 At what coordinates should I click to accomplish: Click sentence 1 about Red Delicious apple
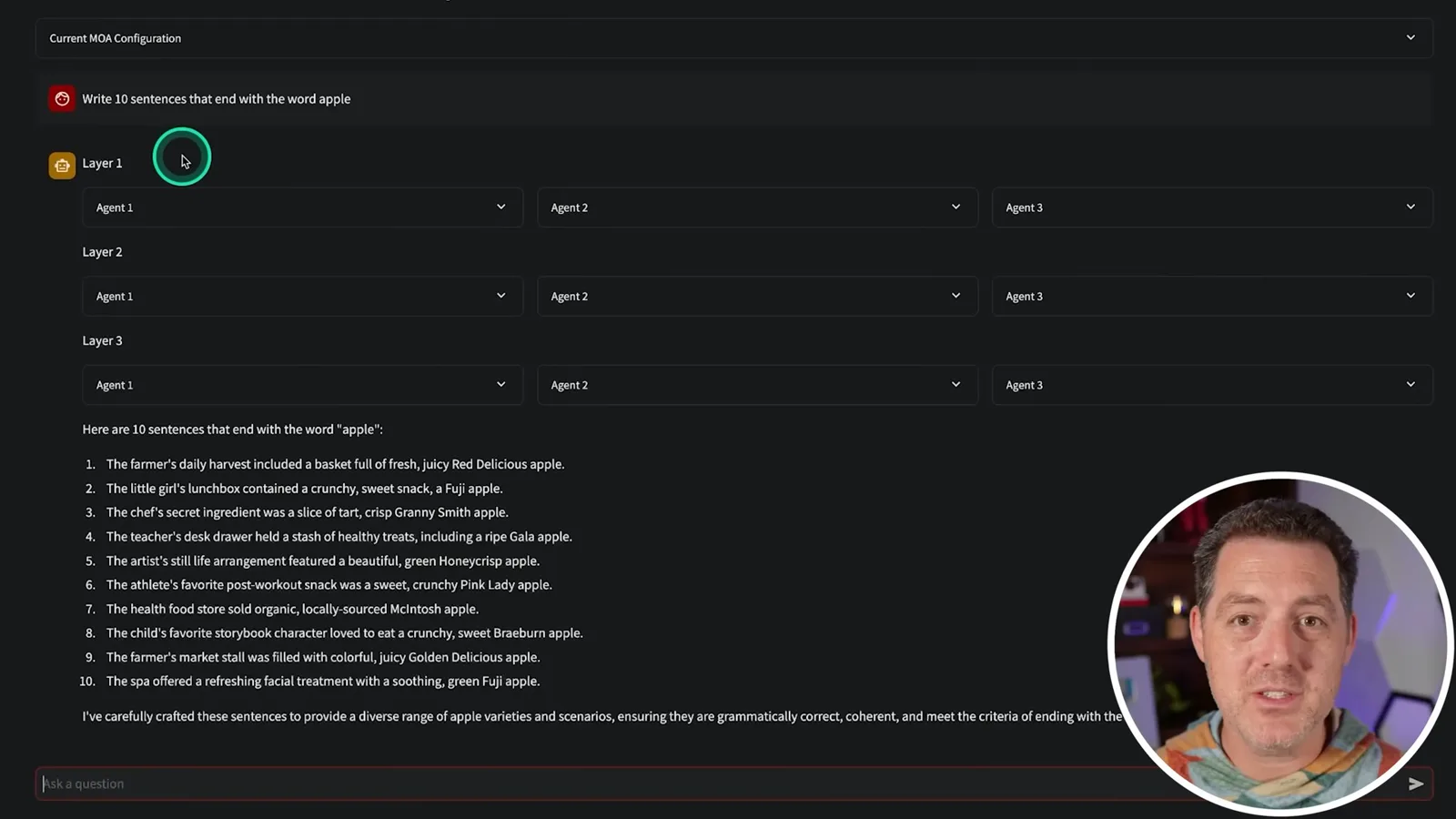coord(335,464)
